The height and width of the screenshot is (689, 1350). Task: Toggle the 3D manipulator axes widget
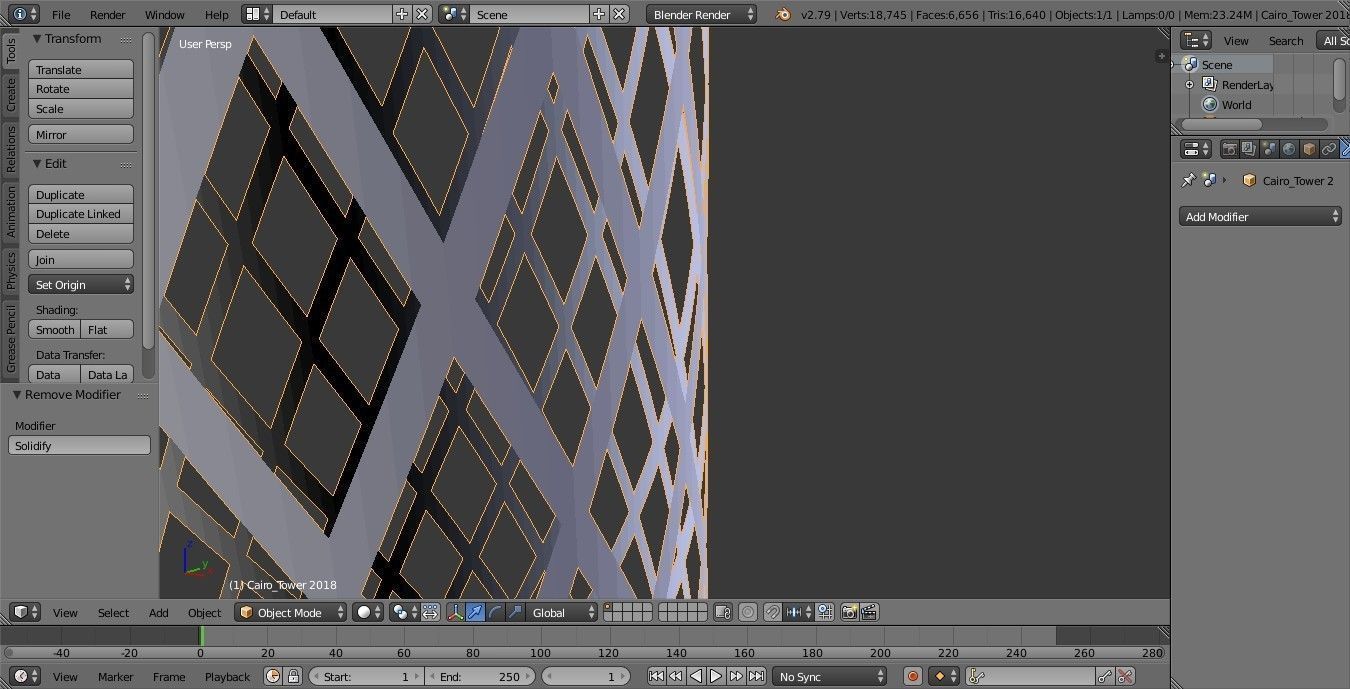pyautogui.click(x=455, y=612)
